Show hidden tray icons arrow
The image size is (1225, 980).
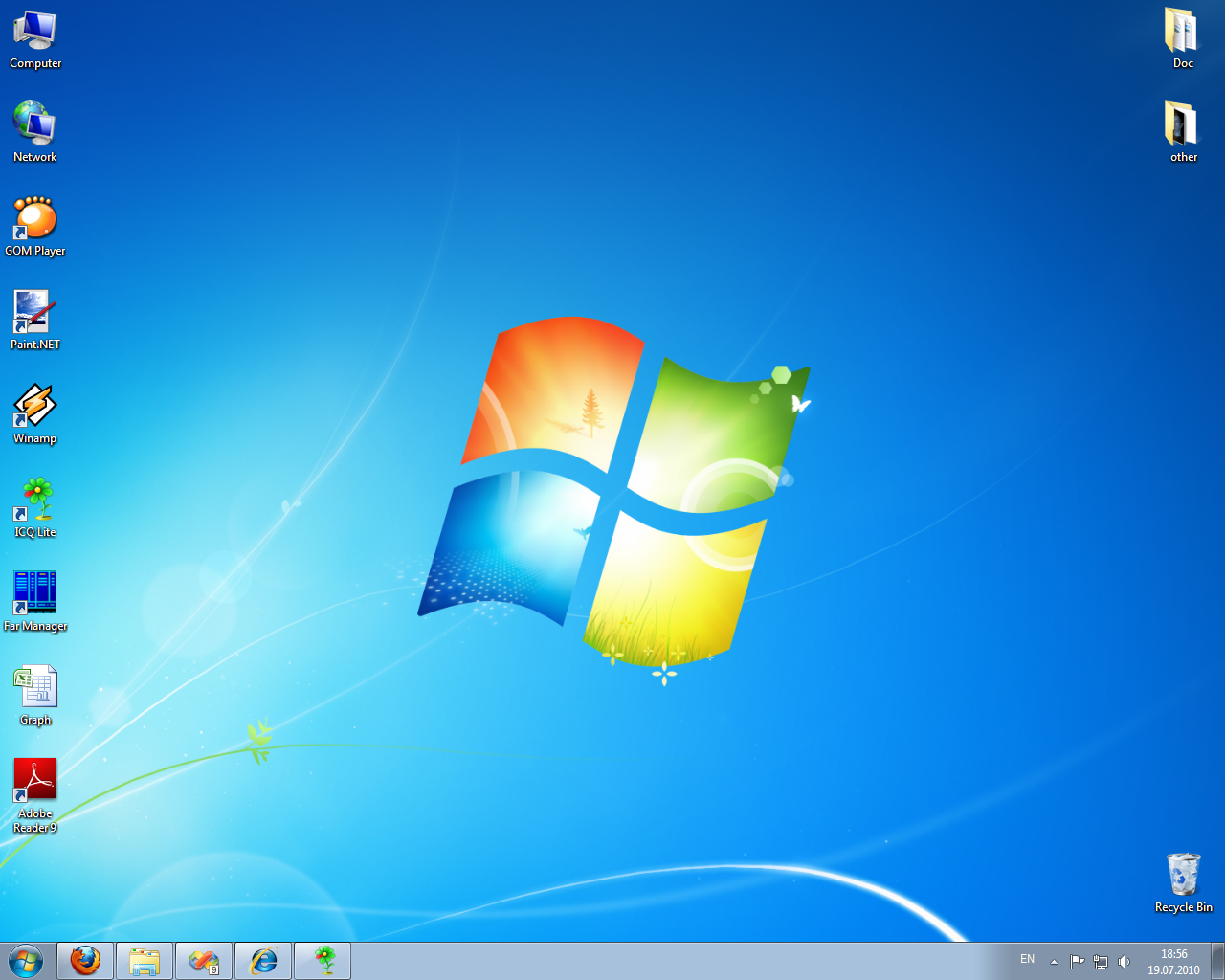[x=1054, y=962]
